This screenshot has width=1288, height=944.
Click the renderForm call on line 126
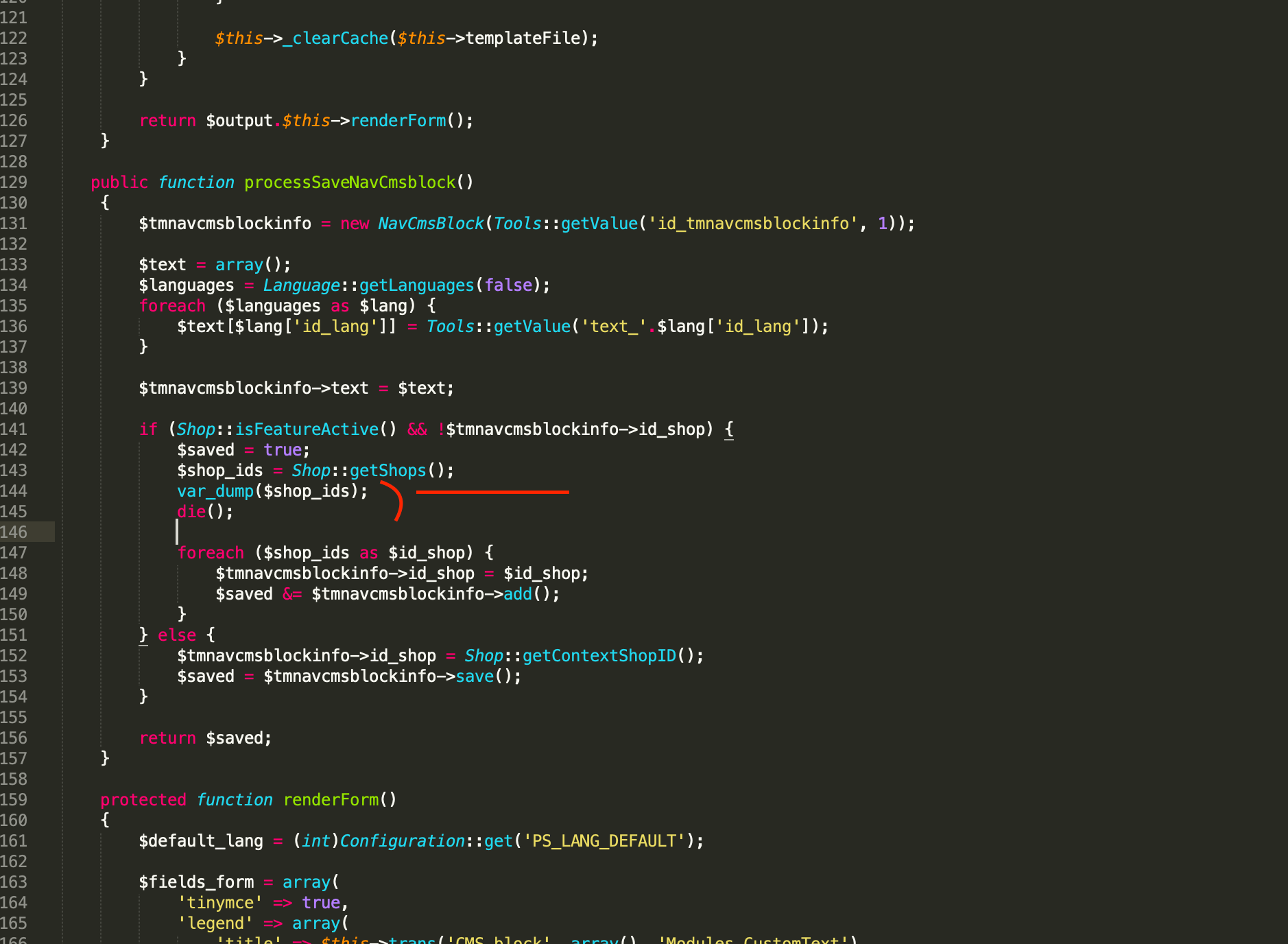click(398, 121)
